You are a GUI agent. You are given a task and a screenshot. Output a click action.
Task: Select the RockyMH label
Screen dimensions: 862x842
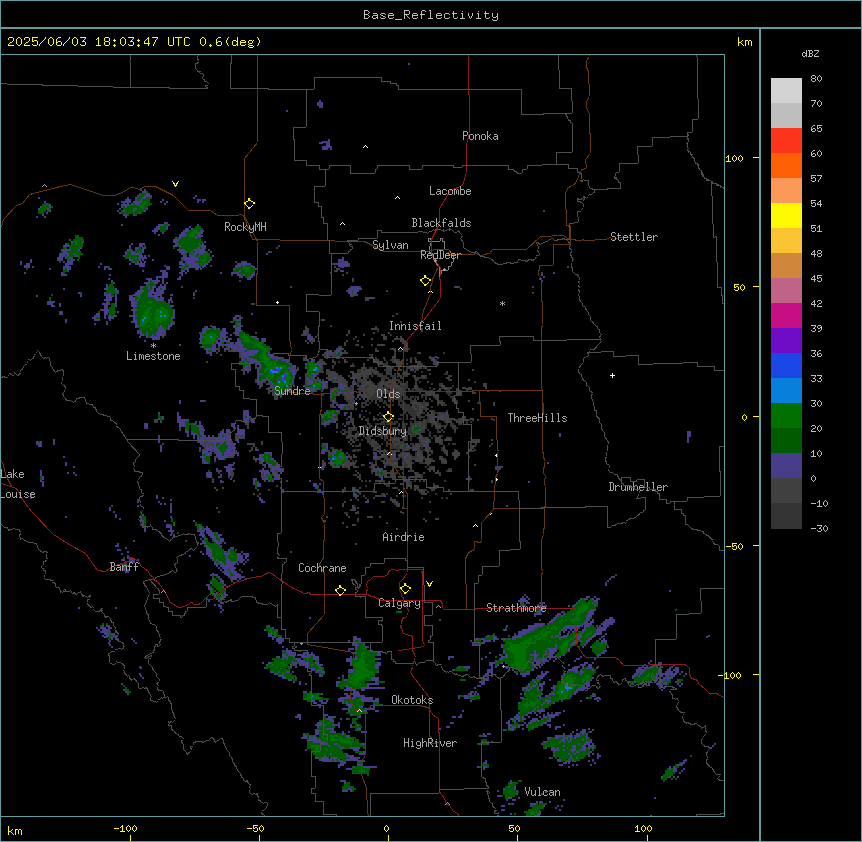click(x=245, y=227)
